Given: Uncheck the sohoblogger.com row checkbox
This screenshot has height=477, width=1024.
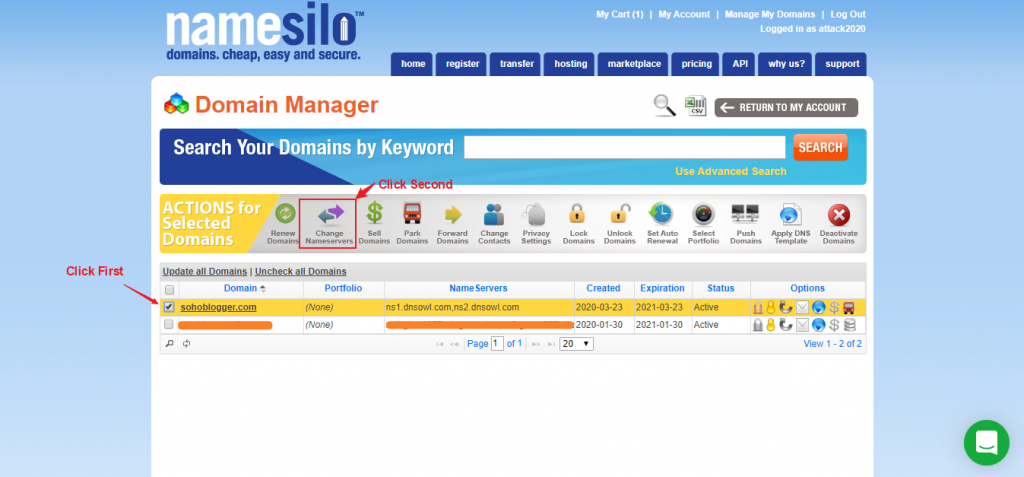Looking at the screenshot, I should tap(169, 307).
